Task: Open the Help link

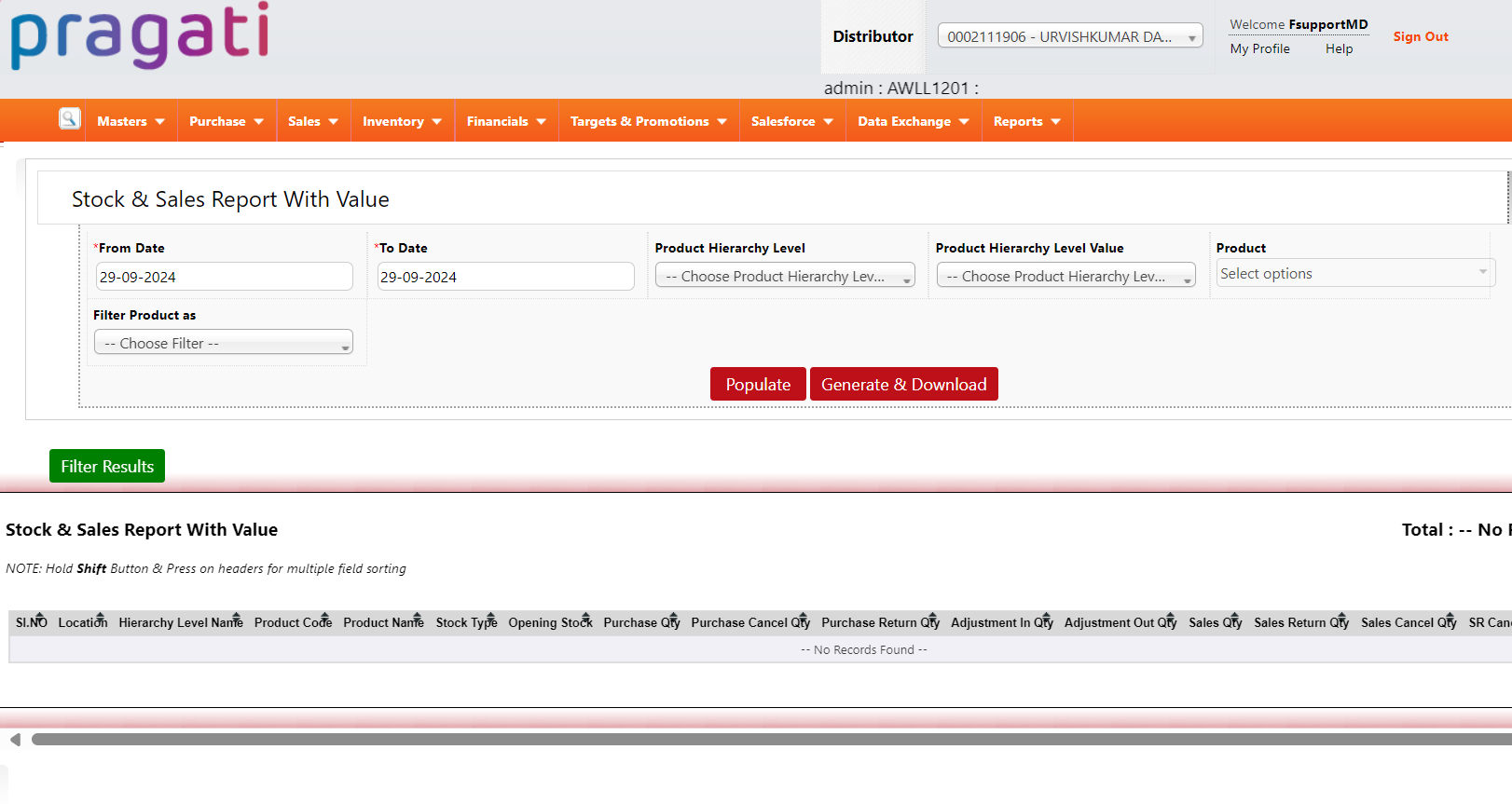Action: click(x=1339, y=48)
